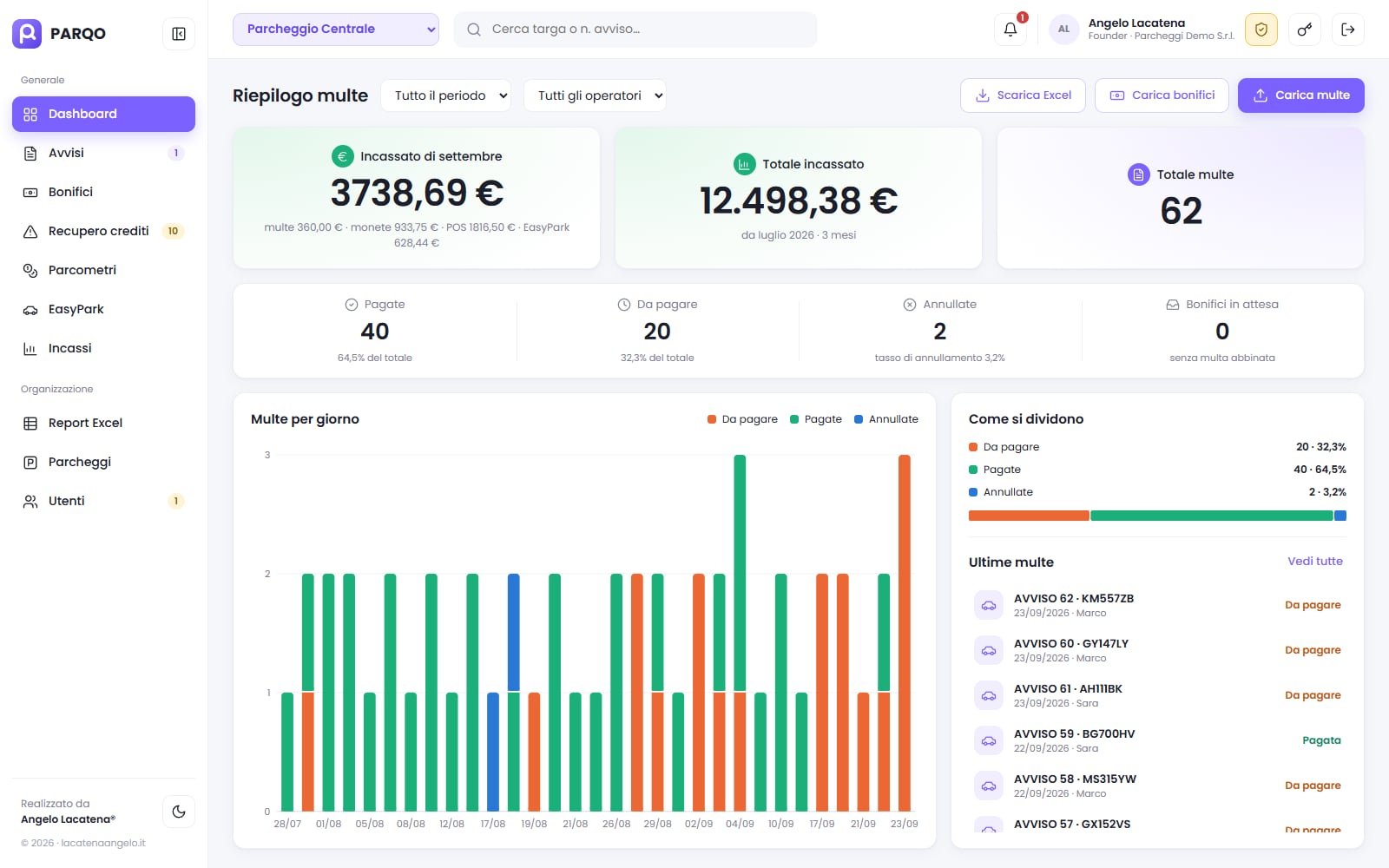
Task: Open Utenti in the sidebar
Action: pos(103,501)
